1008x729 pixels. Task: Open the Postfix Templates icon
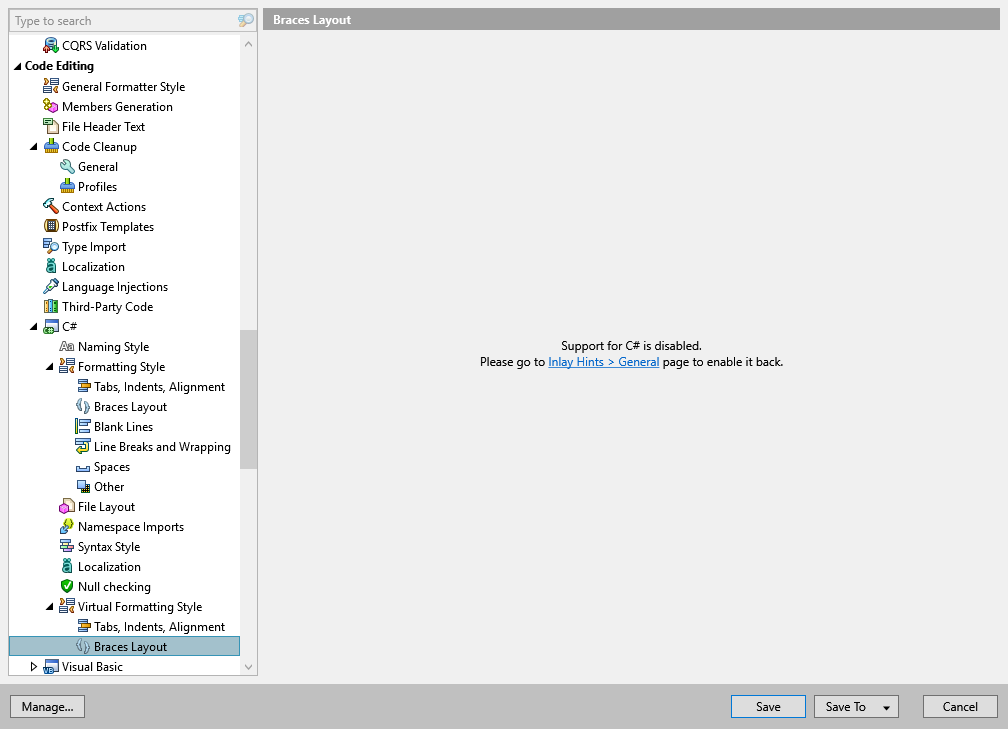point(52,226)
